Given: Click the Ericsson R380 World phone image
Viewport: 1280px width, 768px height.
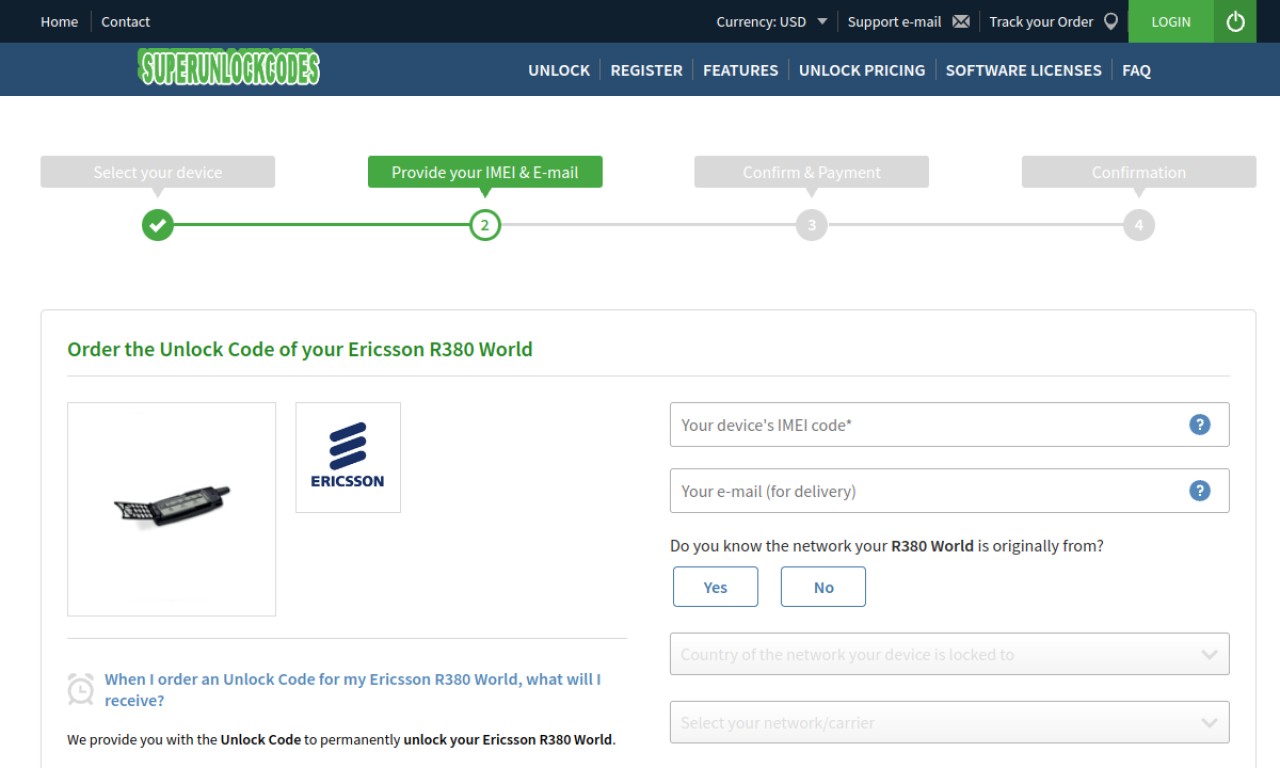Looking at the screenshot, I should 172,509.
